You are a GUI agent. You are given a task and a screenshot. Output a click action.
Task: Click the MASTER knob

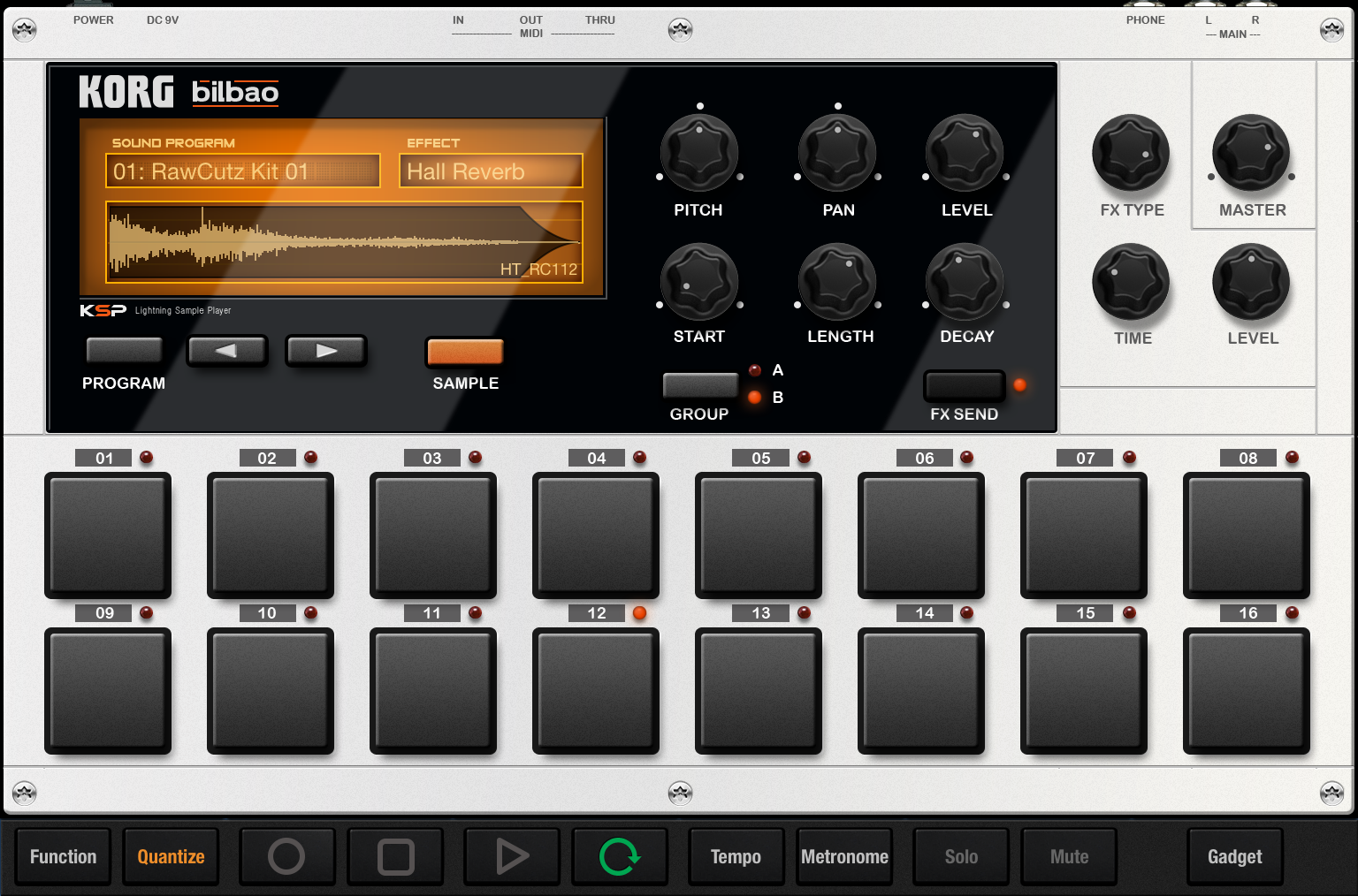click(1251, 152)
